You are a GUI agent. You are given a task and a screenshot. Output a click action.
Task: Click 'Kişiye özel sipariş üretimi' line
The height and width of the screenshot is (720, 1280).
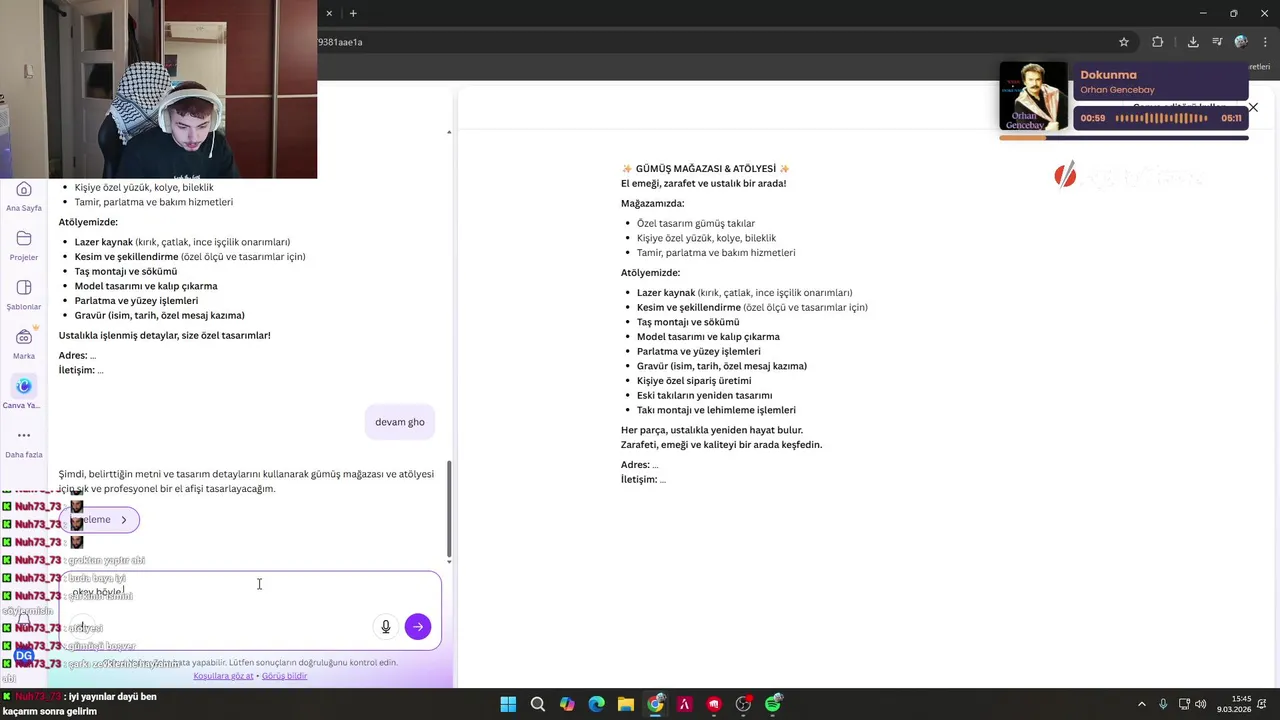(x=694, y=381)
